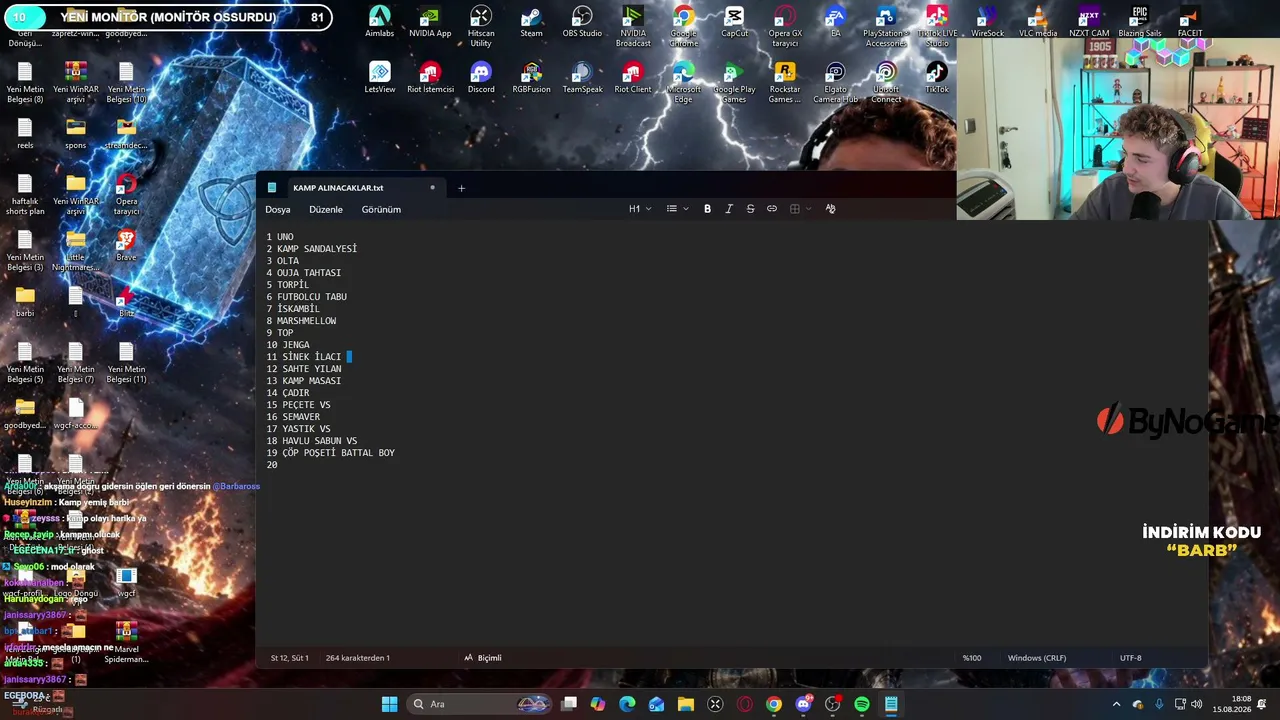Click the Discord desktop icon

coord(481,78)
